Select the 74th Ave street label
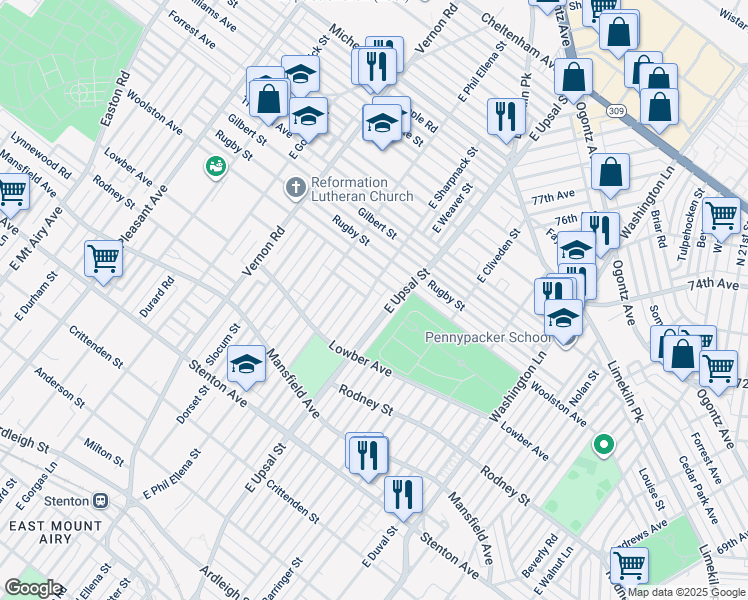Viewport: 748px width, 600px height. (x=713, y=285)
